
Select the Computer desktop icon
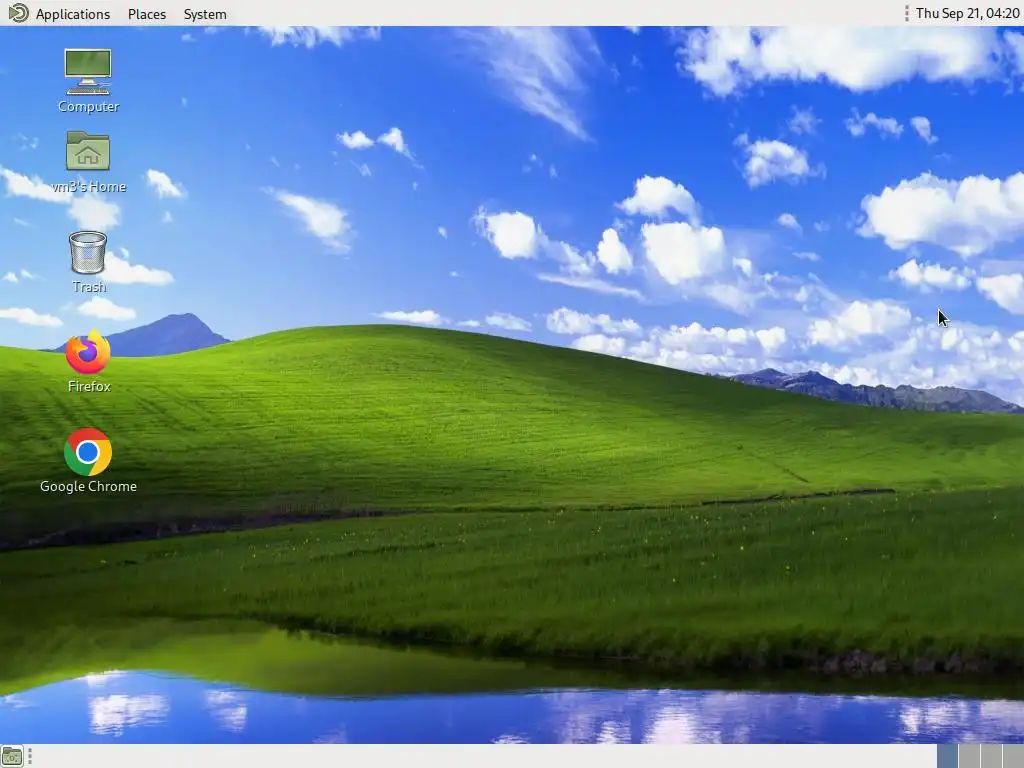pos(88,81)
